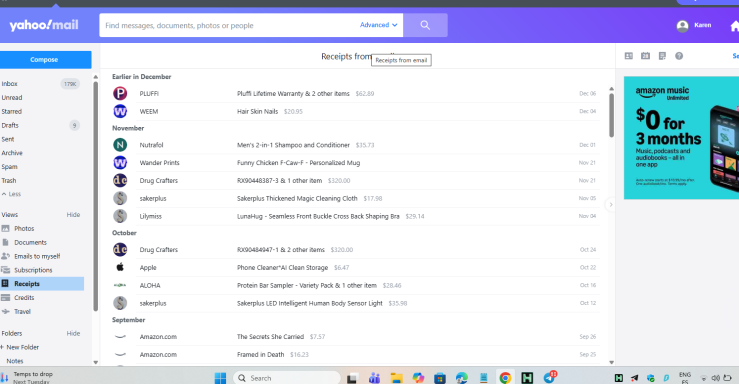
Task: Select the Photos view icon
Action: click(x=6, y=229)
